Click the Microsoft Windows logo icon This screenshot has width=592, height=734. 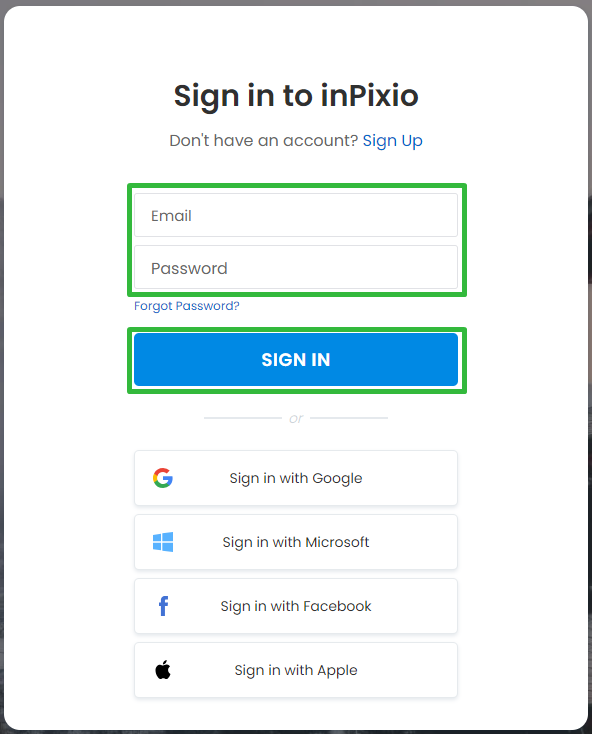163,542
